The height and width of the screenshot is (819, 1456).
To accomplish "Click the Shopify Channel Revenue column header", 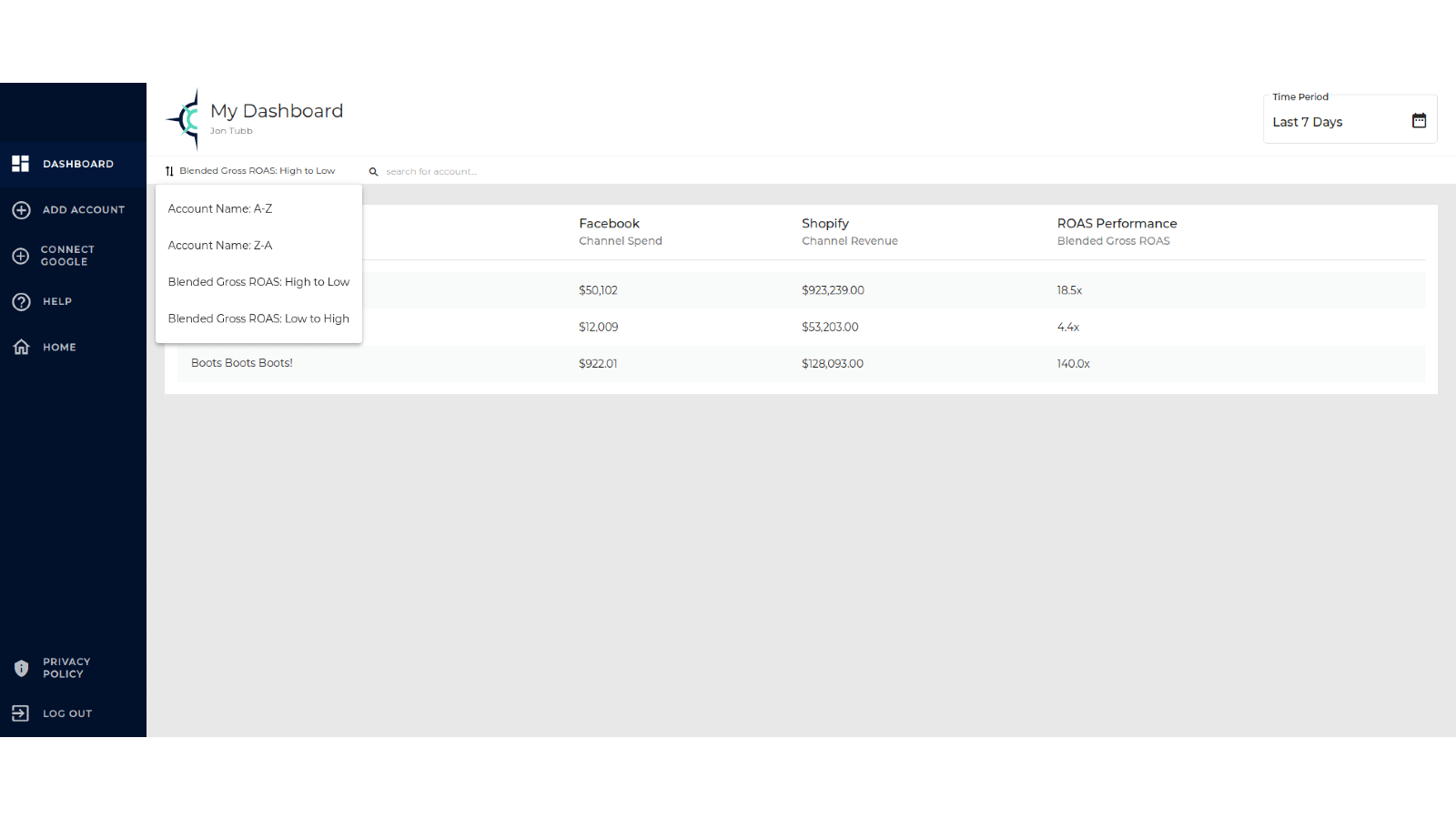I will click(x=850, y=232).
